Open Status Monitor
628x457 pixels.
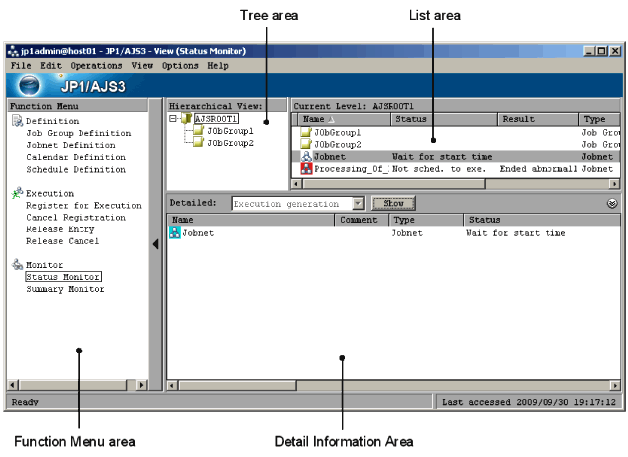pyautogui.click(x=63, y=277)
